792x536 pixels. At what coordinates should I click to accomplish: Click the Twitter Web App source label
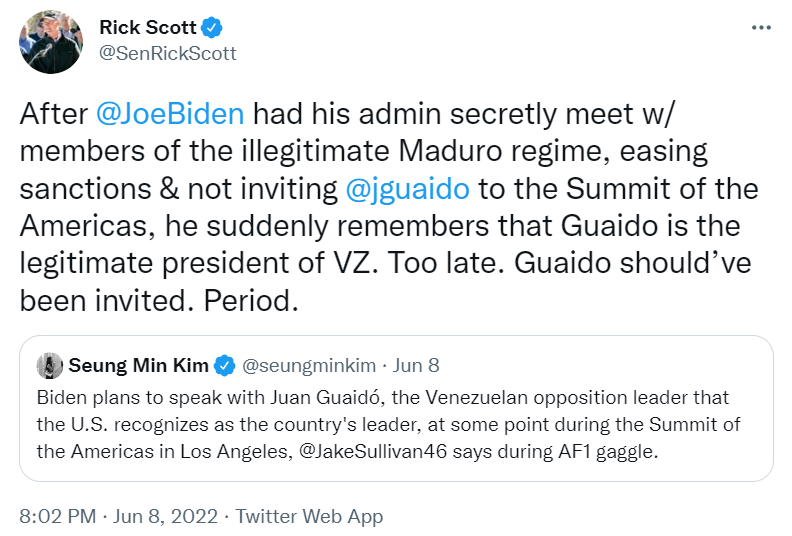coord(309,516)
